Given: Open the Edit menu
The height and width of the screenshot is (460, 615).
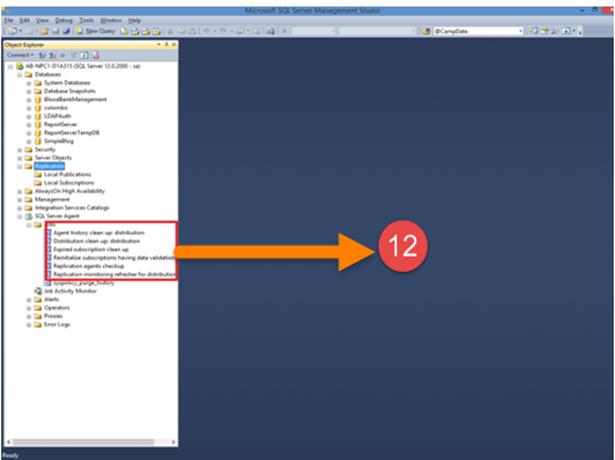Looking at the screenshot, I should 24,20.
